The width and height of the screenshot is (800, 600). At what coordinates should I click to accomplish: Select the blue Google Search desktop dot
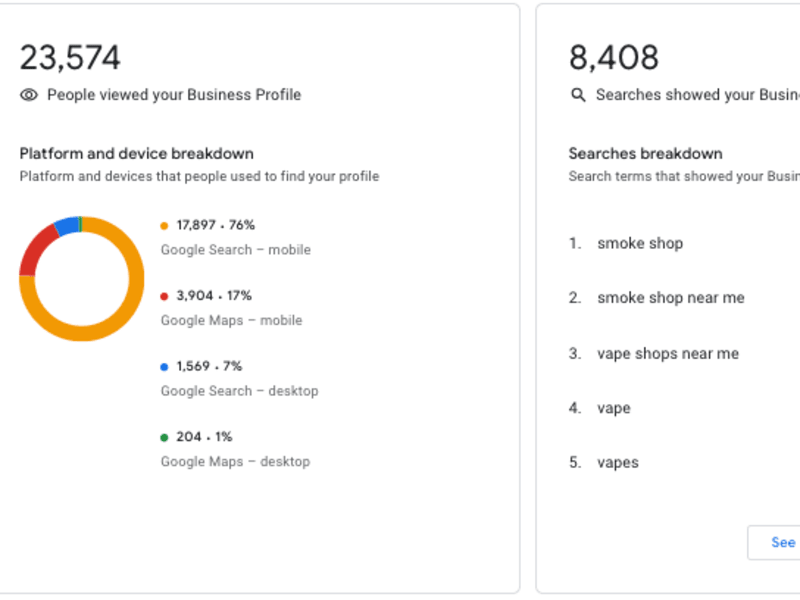coord(164,367)
